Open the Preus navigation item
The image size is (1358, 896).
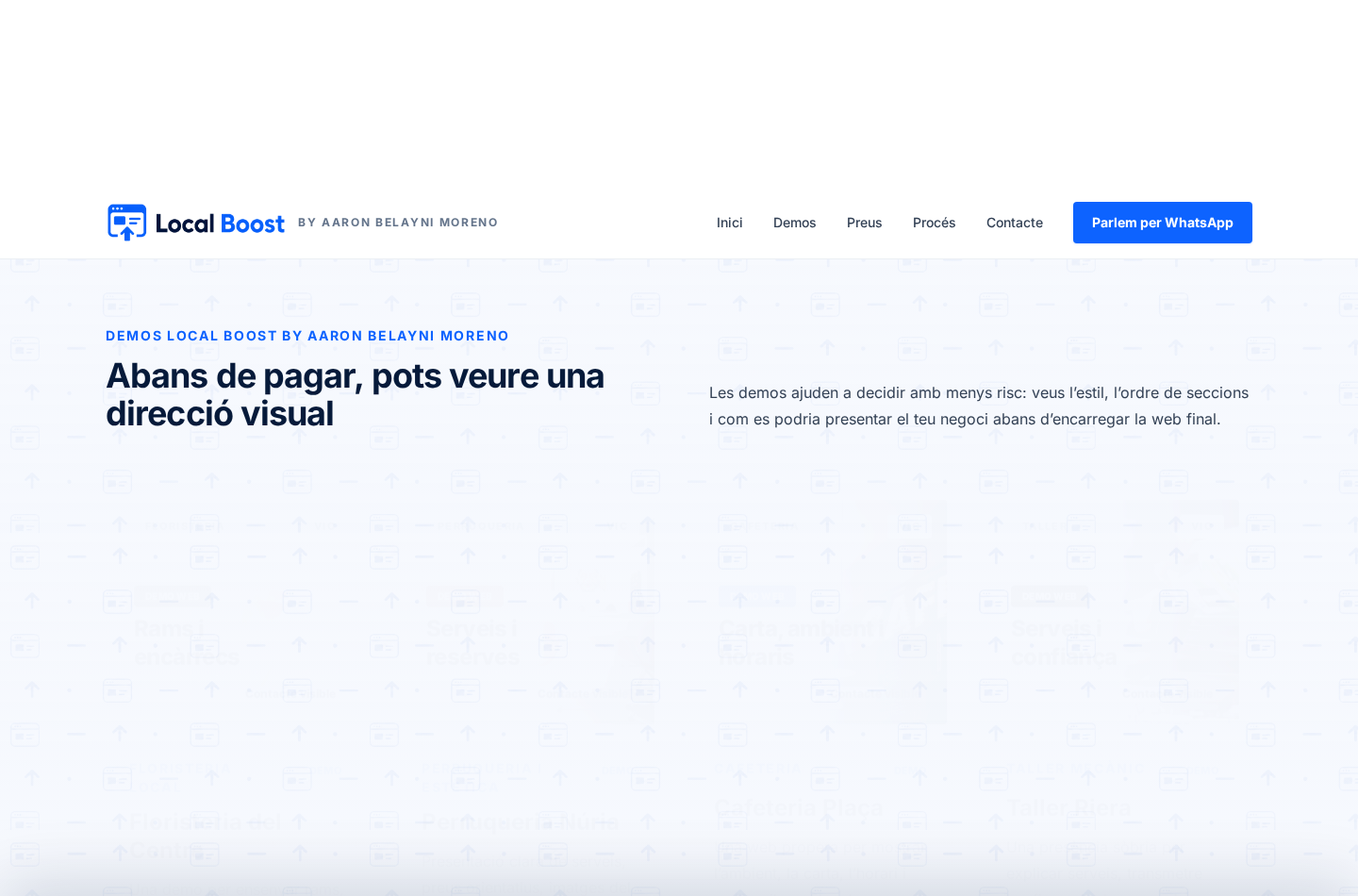click(x=865, y=223)
